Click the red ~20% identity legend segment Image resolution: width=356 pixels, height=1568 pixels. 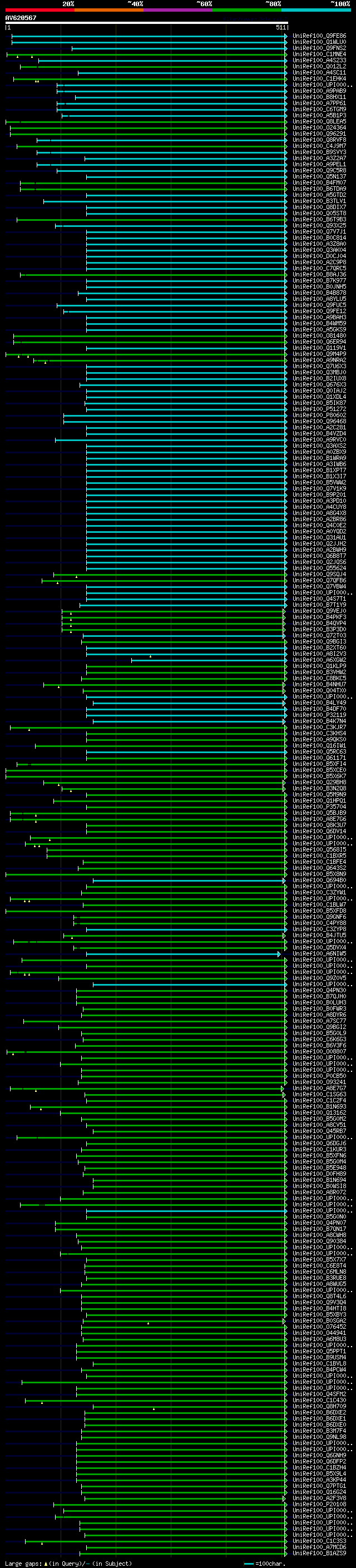tap(39, 10)
